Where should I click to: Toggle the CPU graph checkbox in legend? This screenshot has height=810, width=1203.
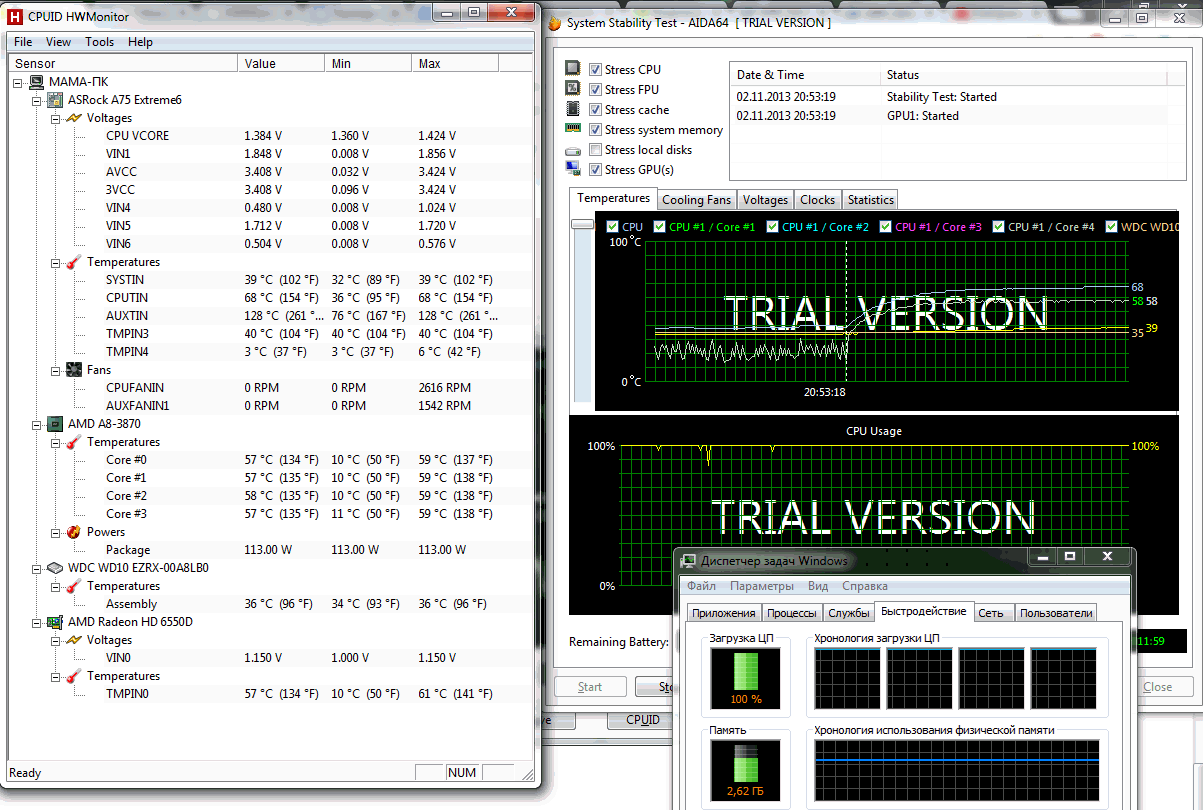tap(610, 227)
